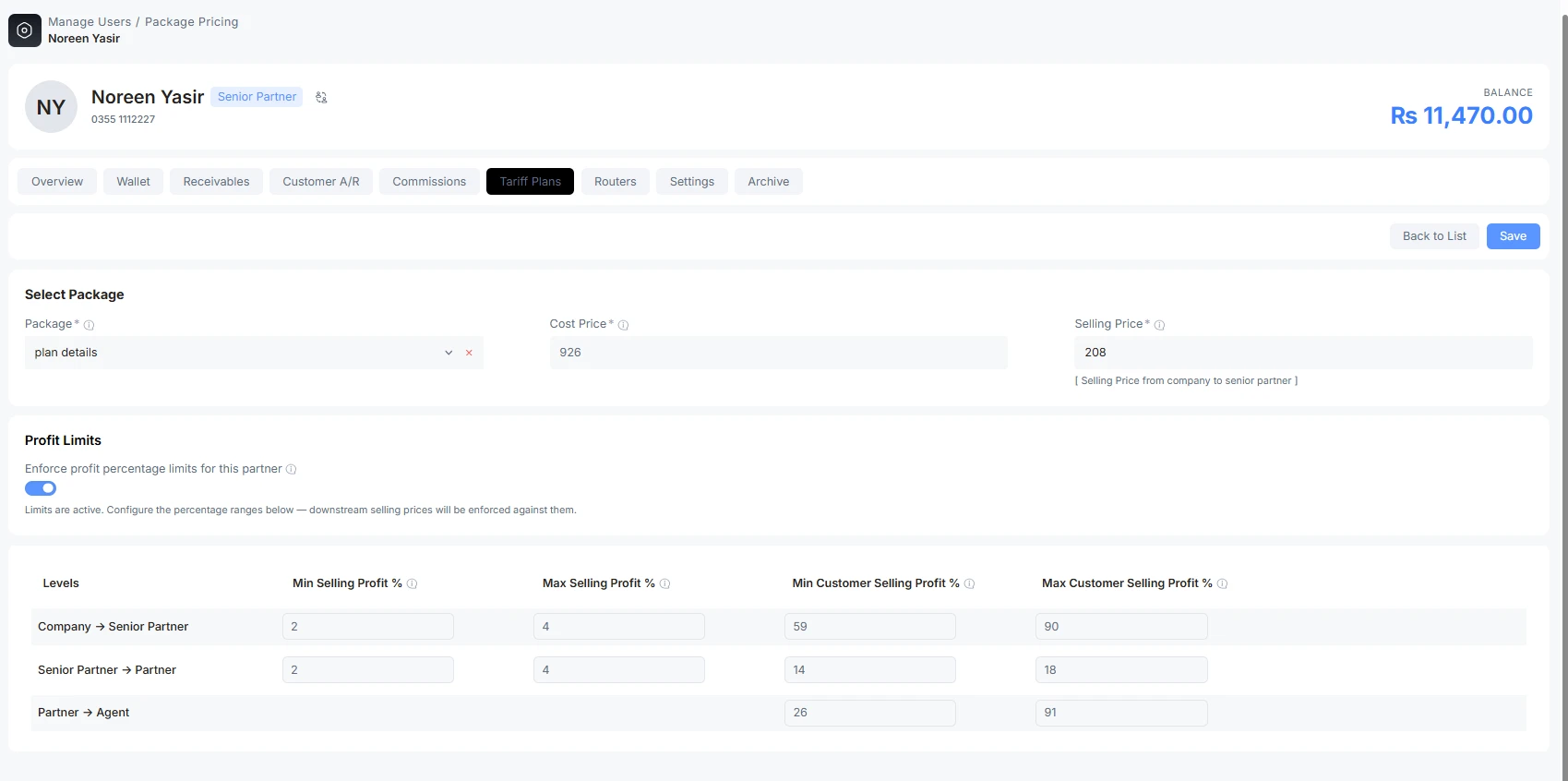
Task: Click the app logo icon in header
Action: tap(25, 30)
